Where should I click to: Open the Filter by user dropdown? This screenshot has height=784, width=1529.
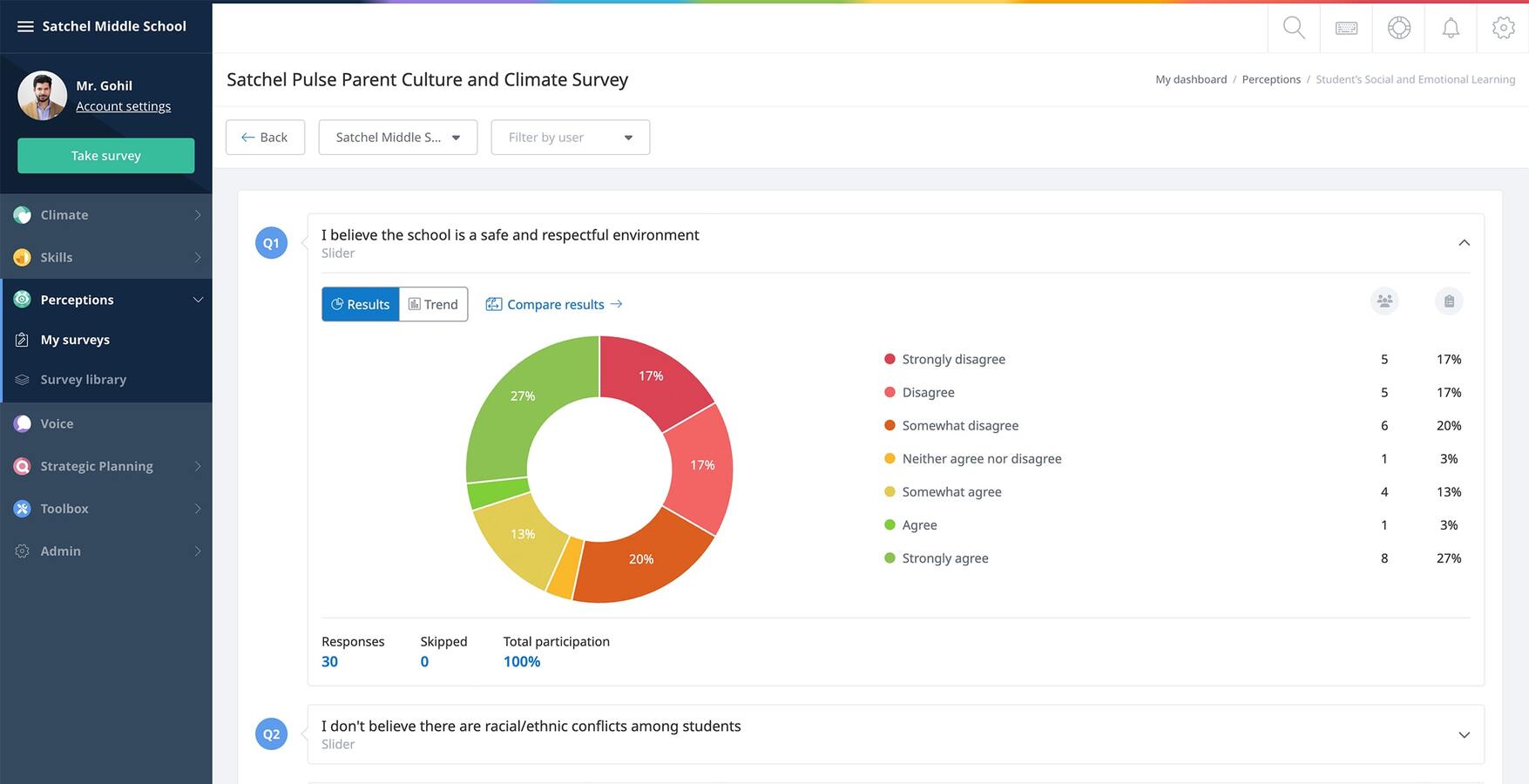pos(571,138)
